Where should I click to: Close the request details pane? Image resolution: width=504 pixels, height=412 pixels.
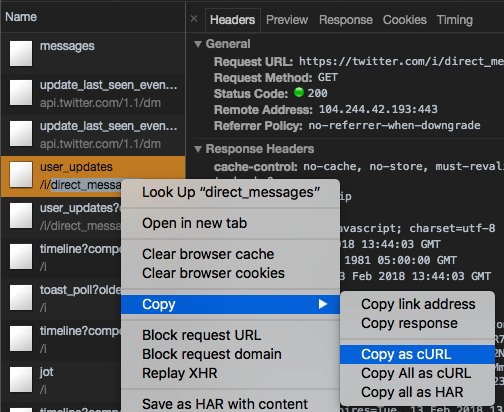pos(194,19)
